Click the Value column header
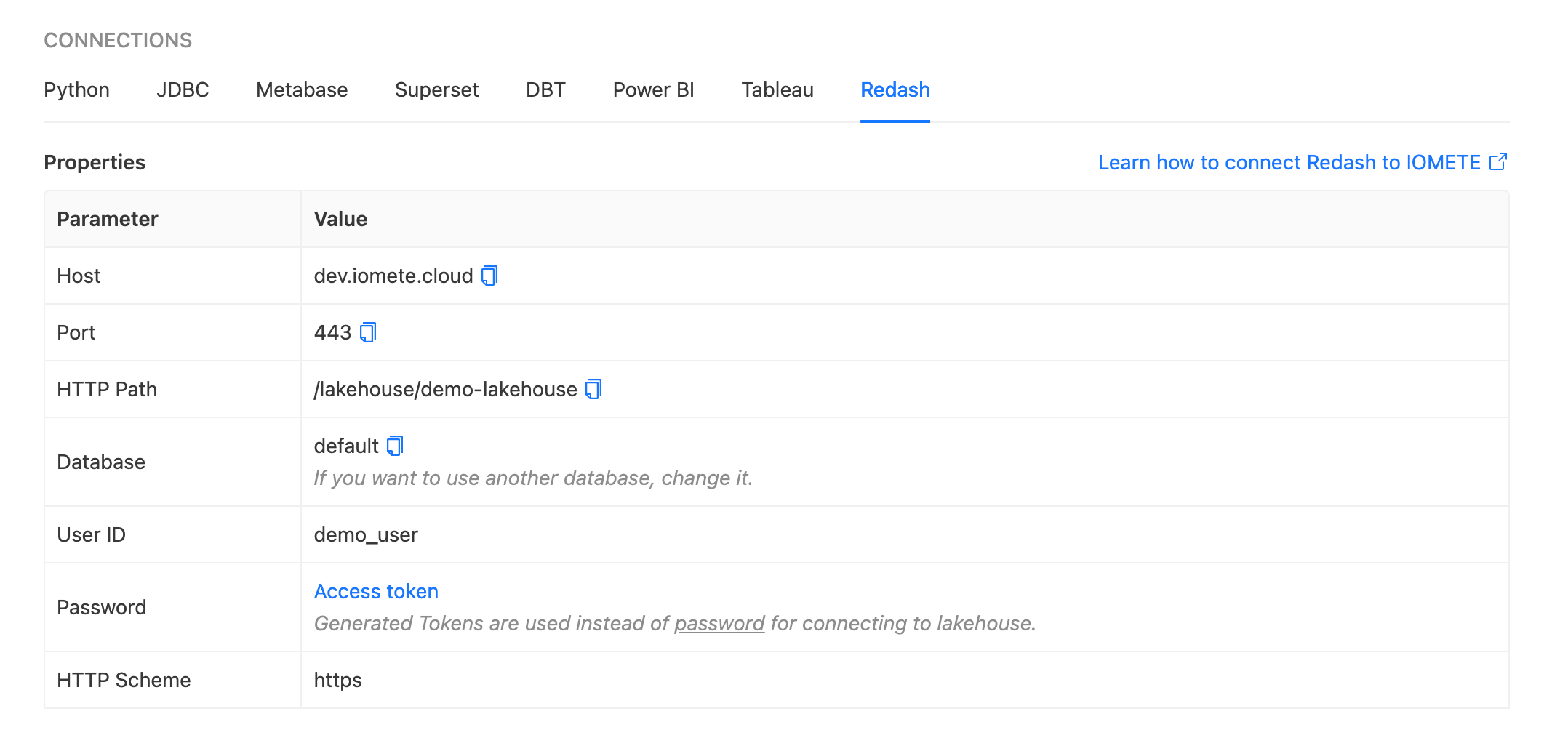The height and width of the screenshot is (746, 1568). (340, 220)
